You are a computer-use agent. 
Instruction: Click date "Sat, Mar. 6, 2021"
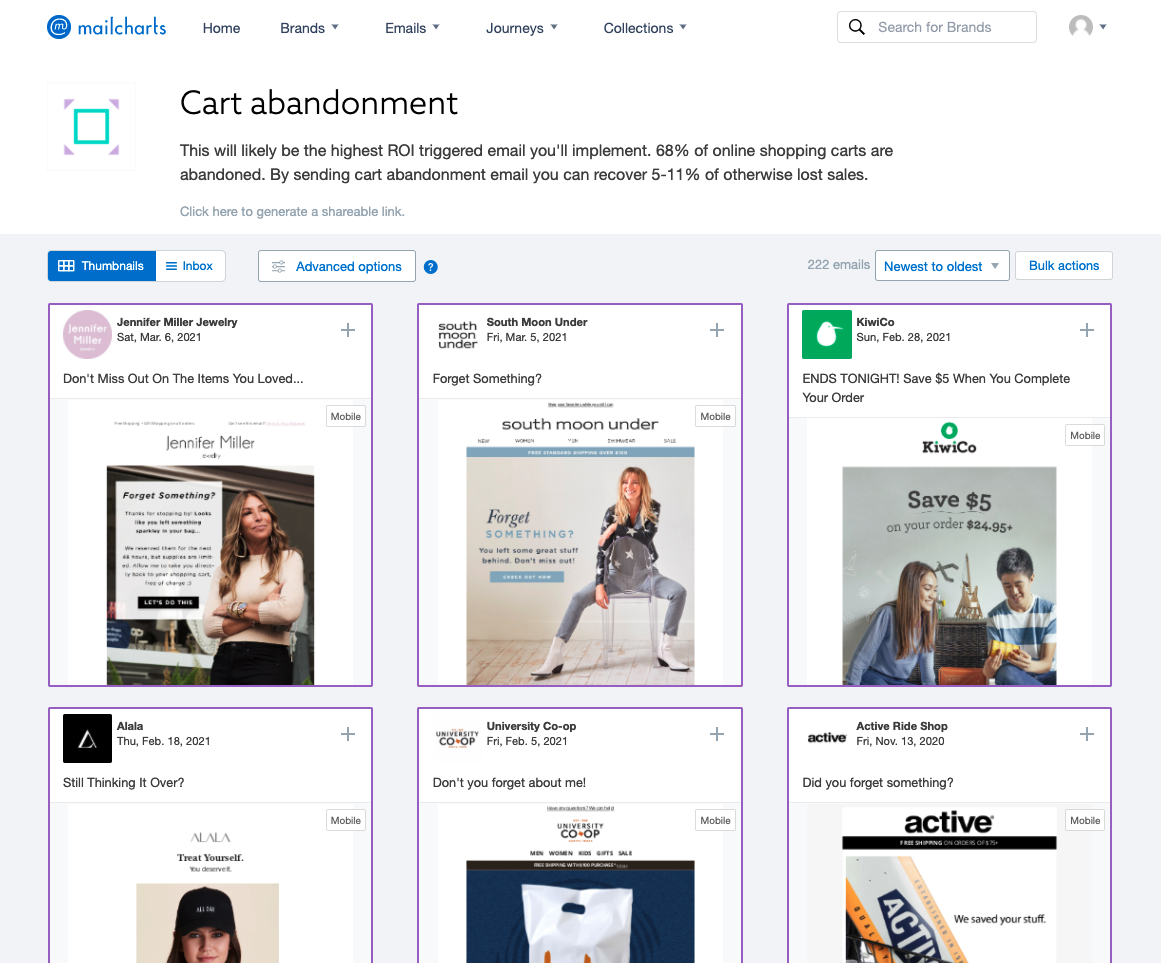[159, 338]
